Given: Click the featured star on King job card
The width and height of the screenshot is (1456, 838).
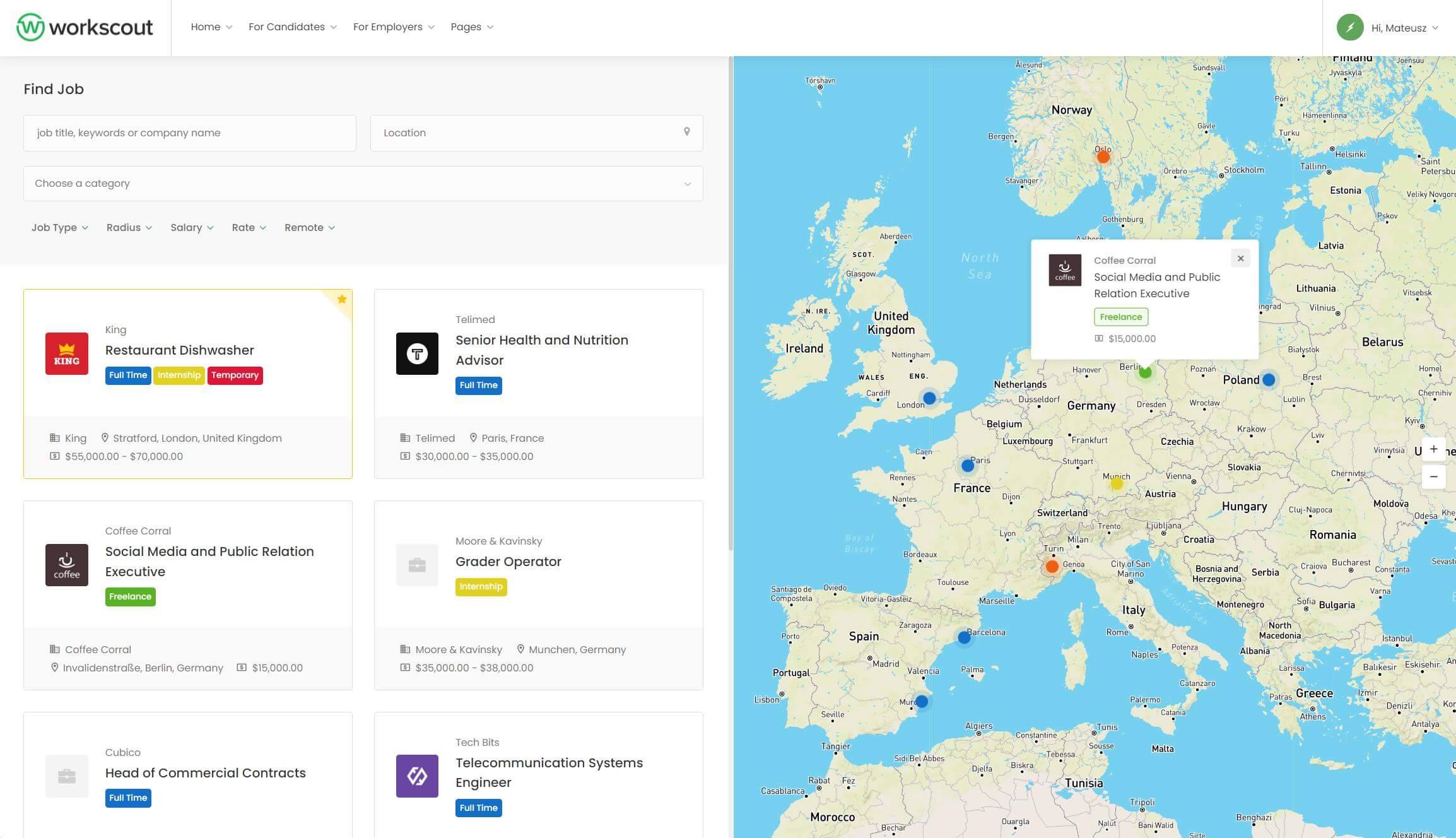Looking at the screenshot, I should pos(342,299).
